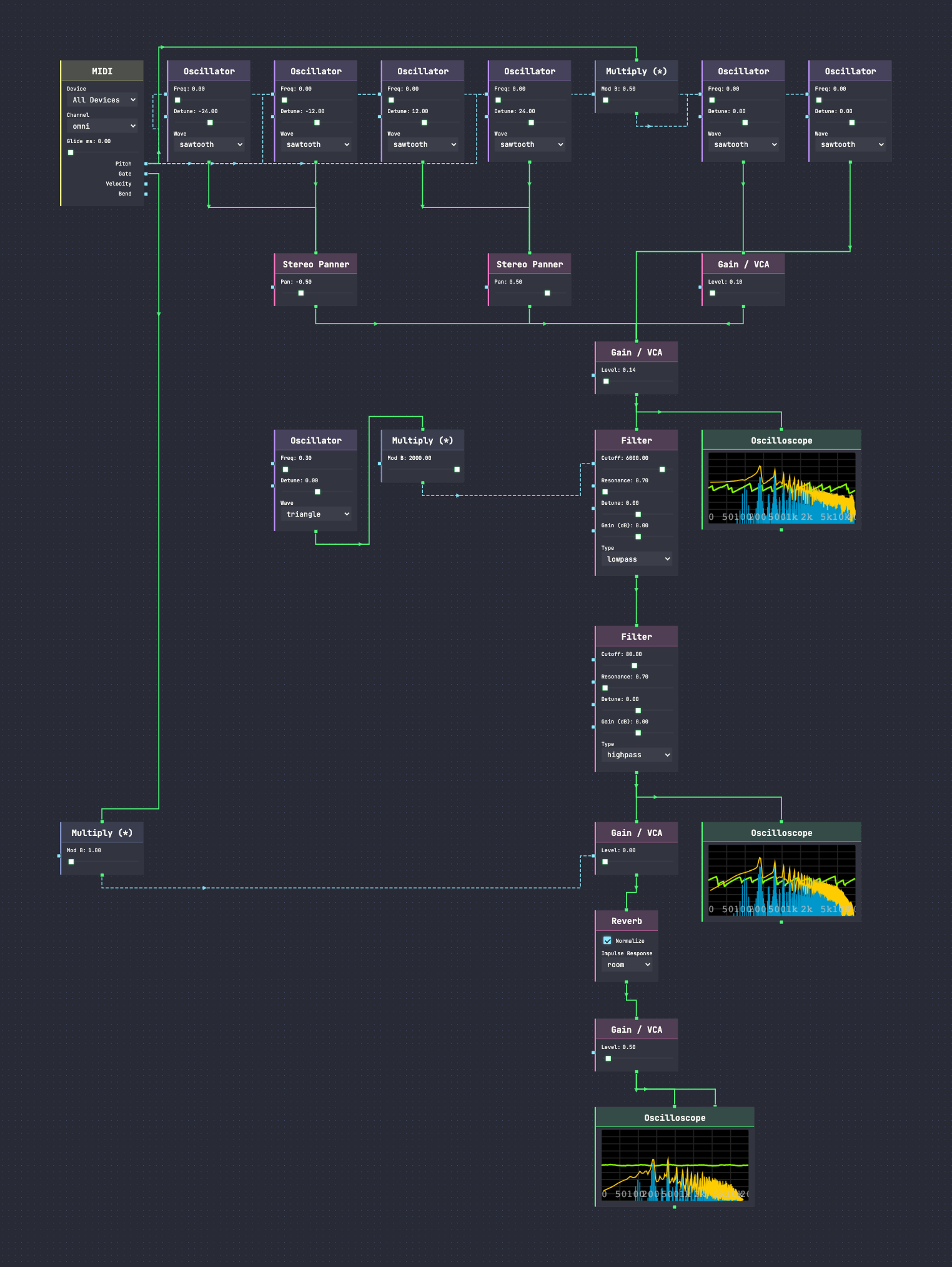Select the Filter header above Cutoff 6000.00
Screen dimensions: 952x1267
pyautogui.click(x=637, y=440)
